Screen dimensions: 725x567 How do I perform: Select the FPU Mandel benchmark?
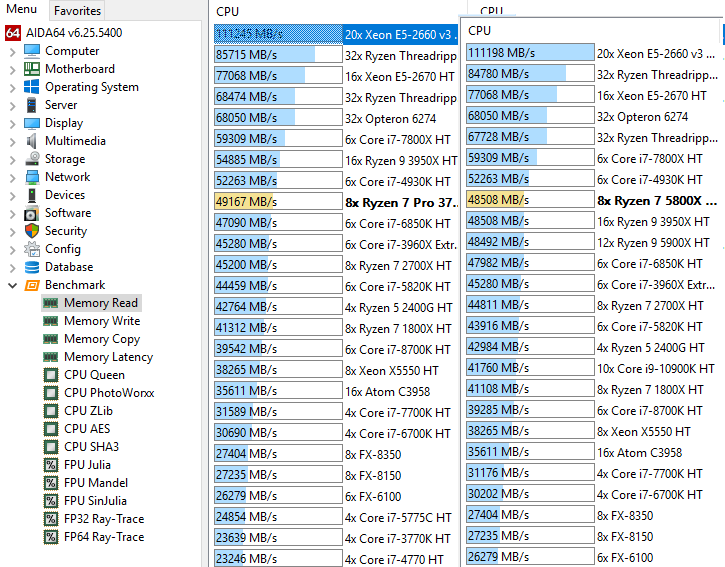click(x=96, y=483)
